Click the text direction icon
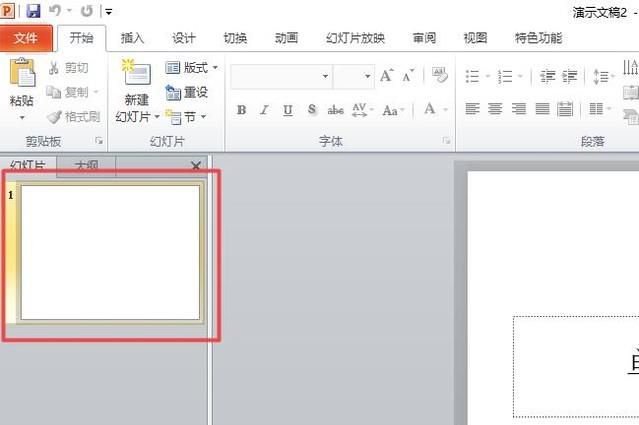 [631, 68]
